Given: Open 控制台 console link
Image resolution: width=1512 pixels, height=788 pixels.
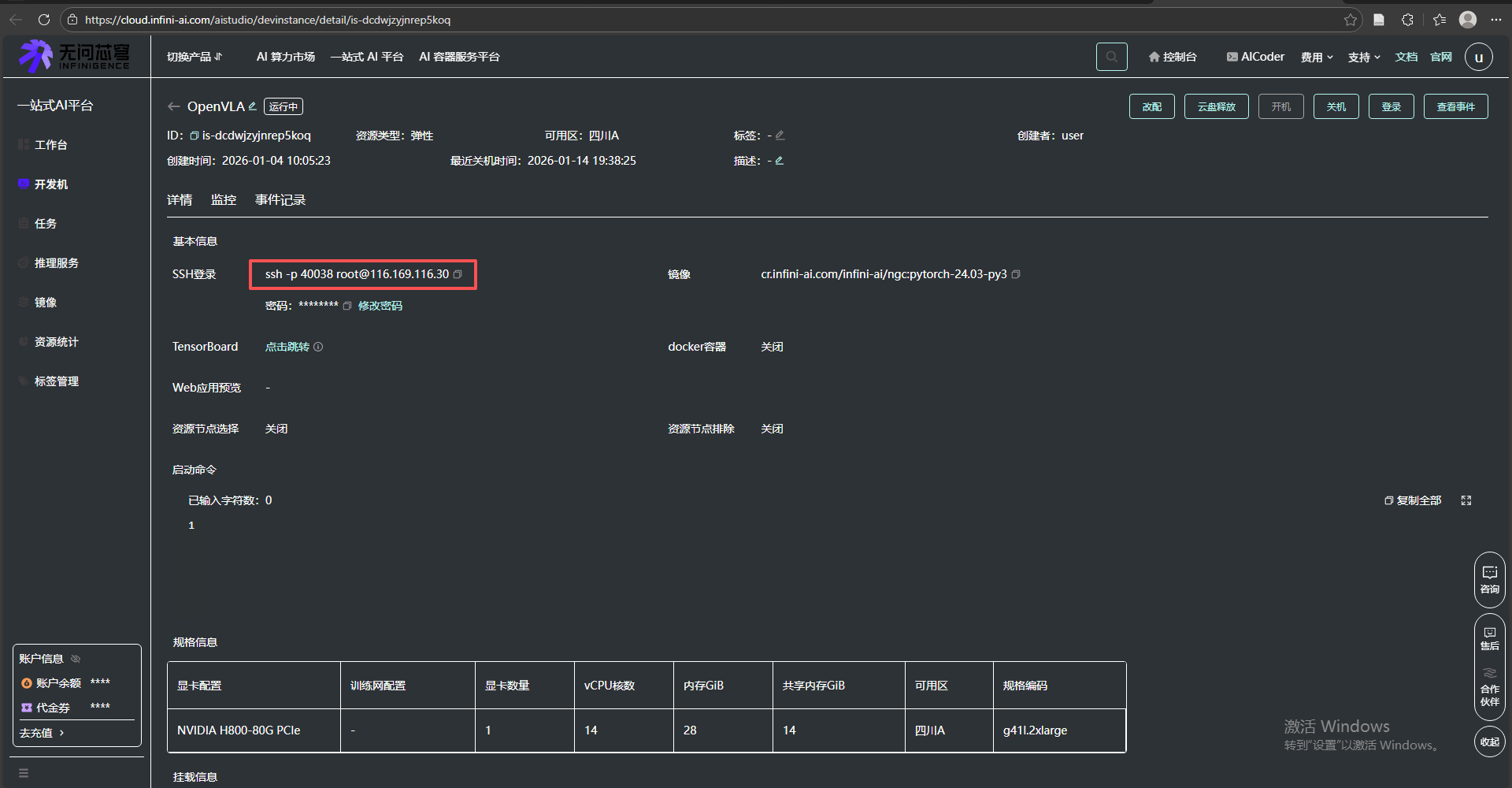Looking at the screenshot, I should (x=1173, y=57).
